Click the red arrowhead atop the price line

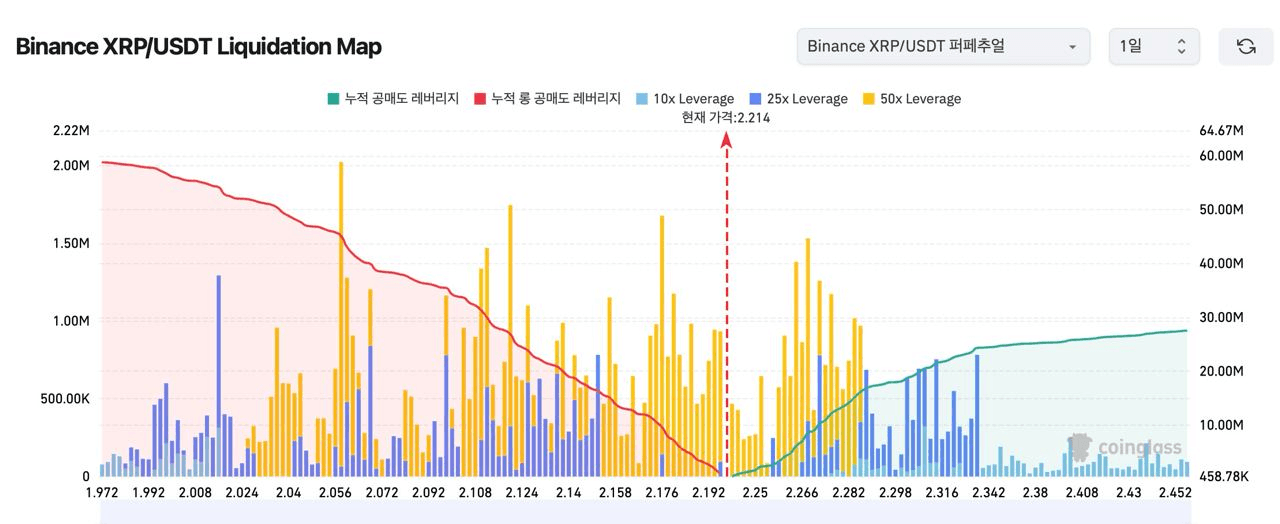(x=727, y=140)
